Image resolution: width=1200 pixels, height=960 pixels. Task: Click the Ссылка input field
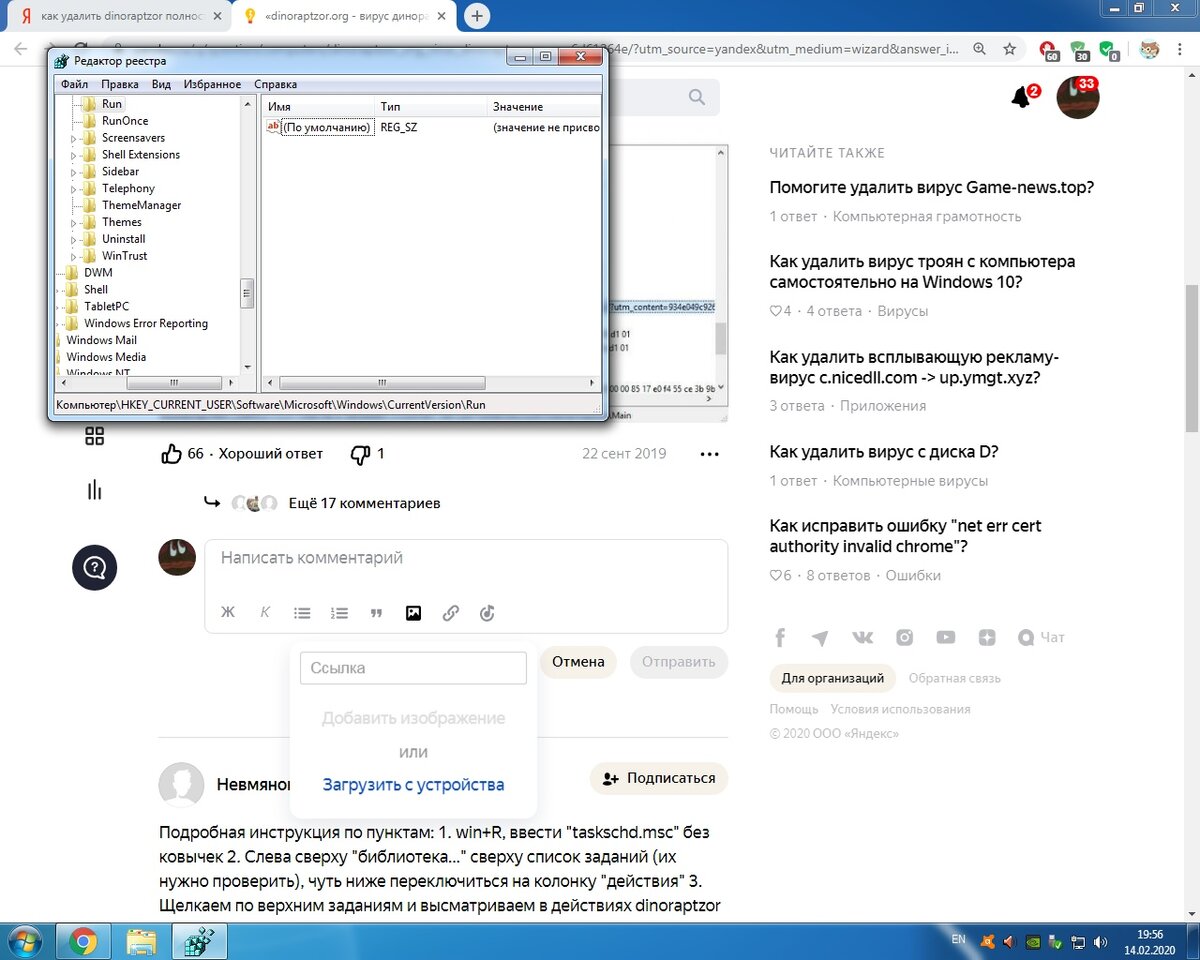click(413, 668)
